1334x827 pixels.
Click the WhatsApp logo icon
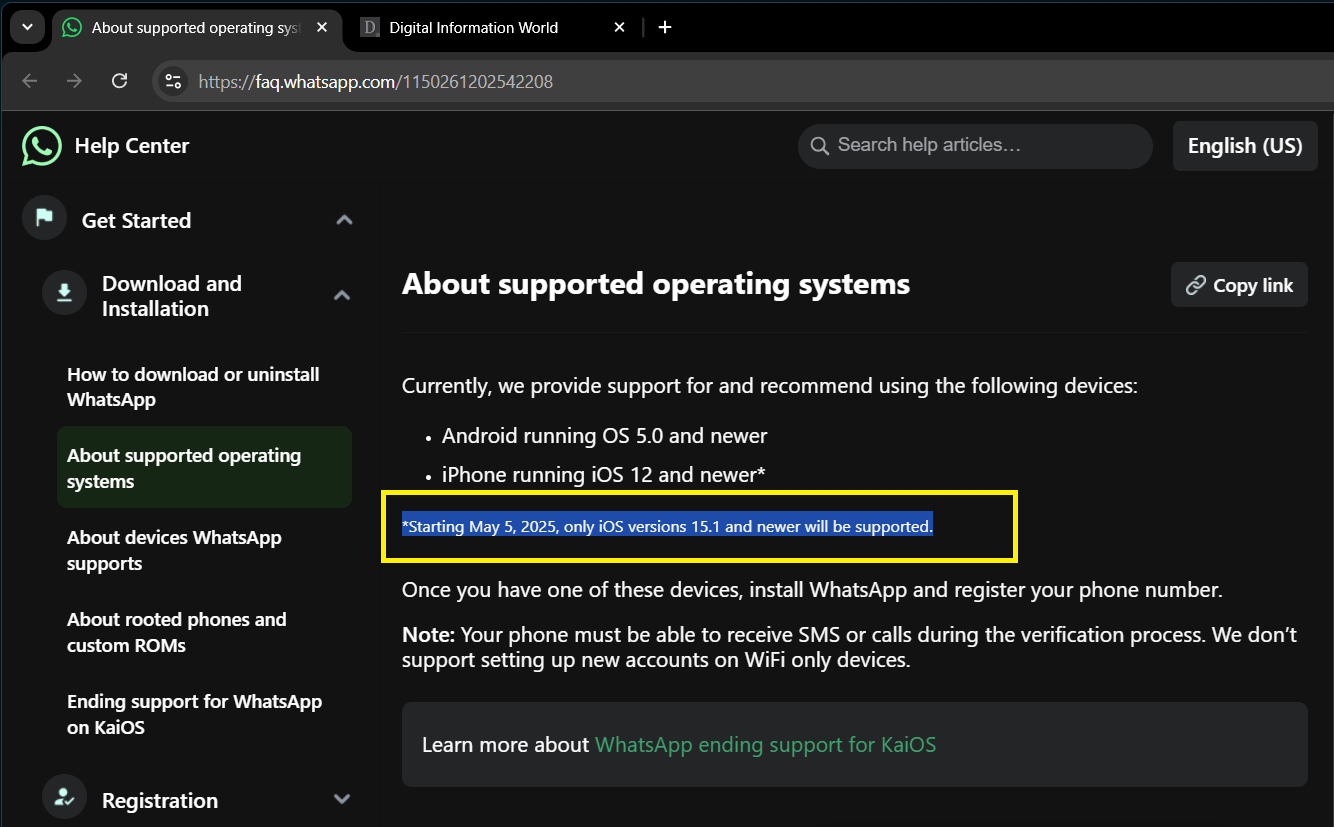pyautogui.click(x=42, y=146)
